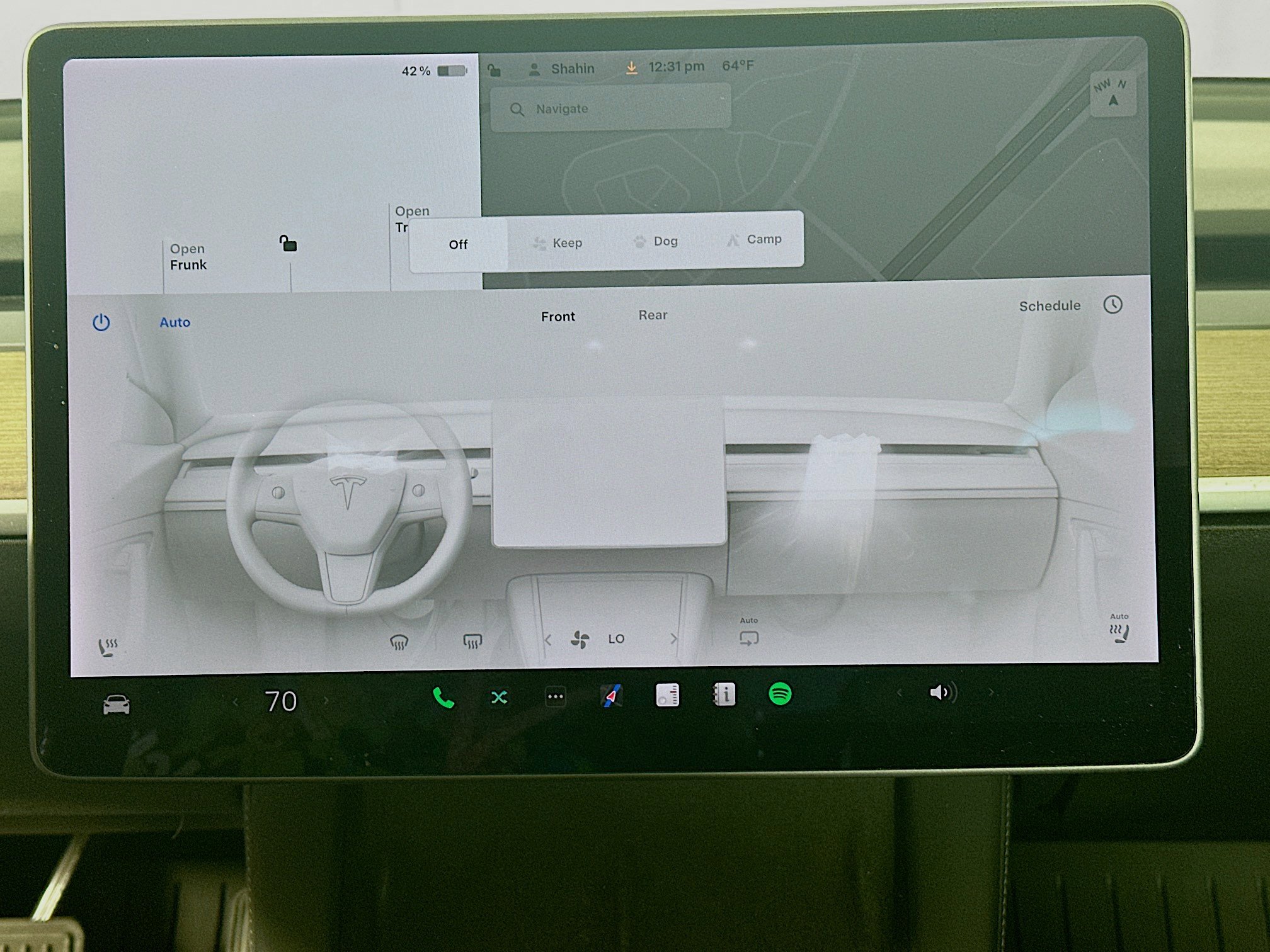1270x952 pixels.
Task: Lower cabin temperature left of 70
Action: pyautogui.click(x=236, y=701)
